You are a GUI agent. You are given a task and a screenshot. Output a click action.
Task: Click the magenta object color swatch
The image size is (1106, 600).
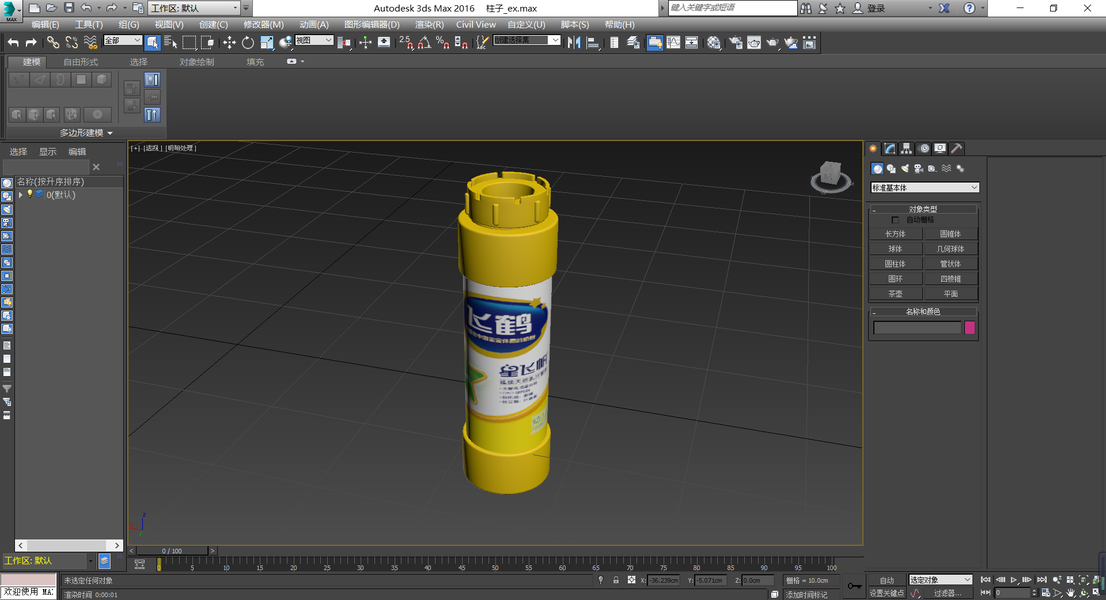click(x=970, y=328)
